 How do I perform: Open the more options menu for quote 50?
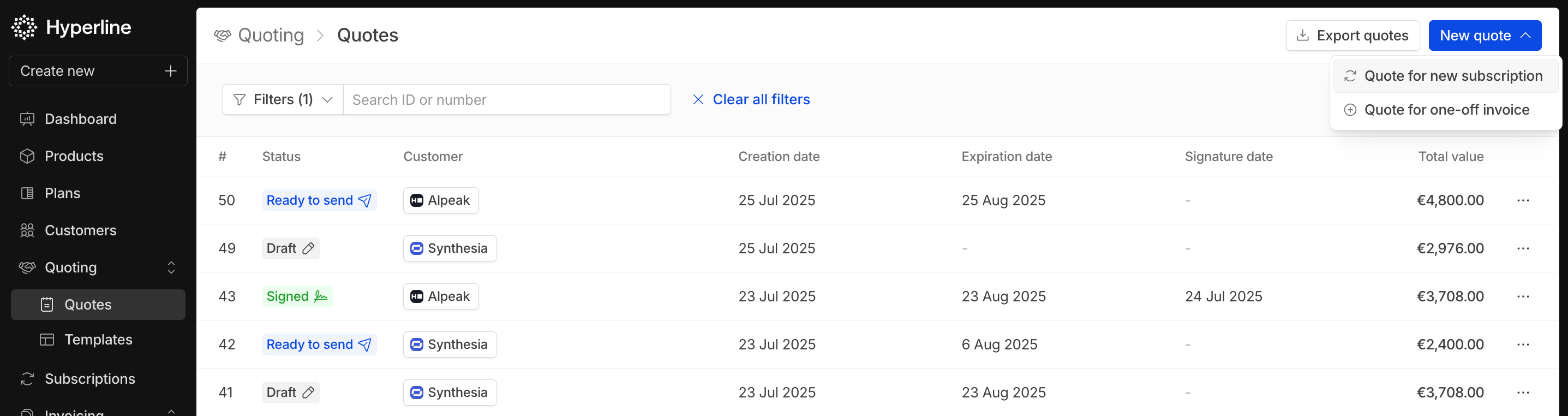click(x=1523, y=200)
